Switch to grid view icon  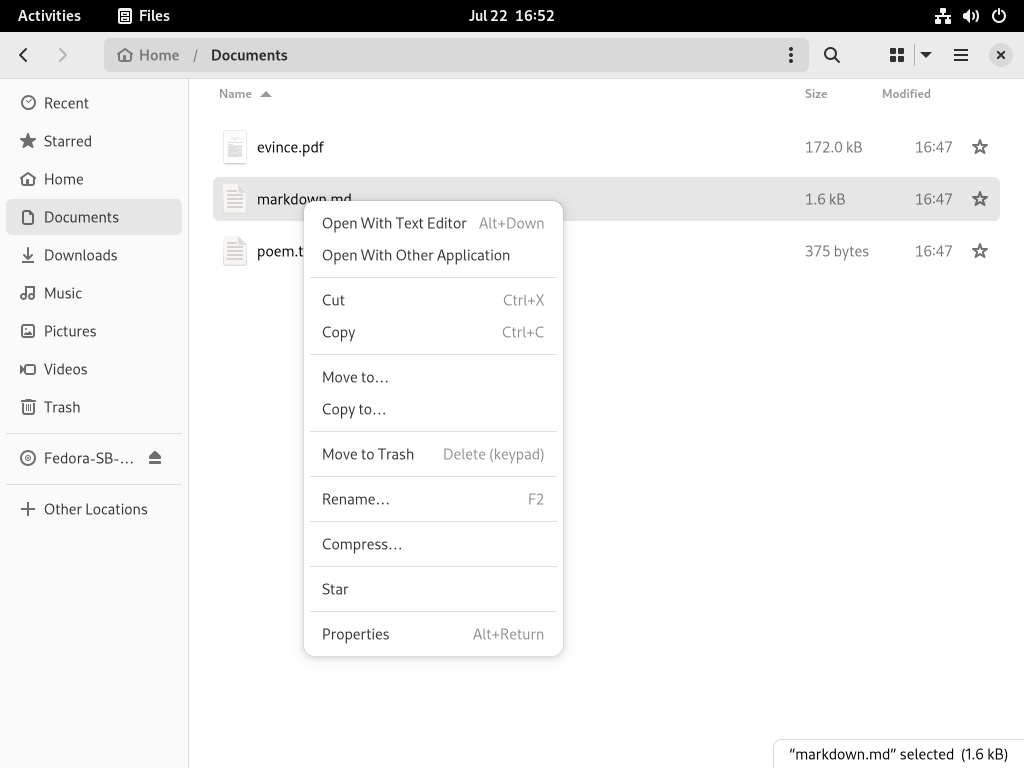(897, 55)
